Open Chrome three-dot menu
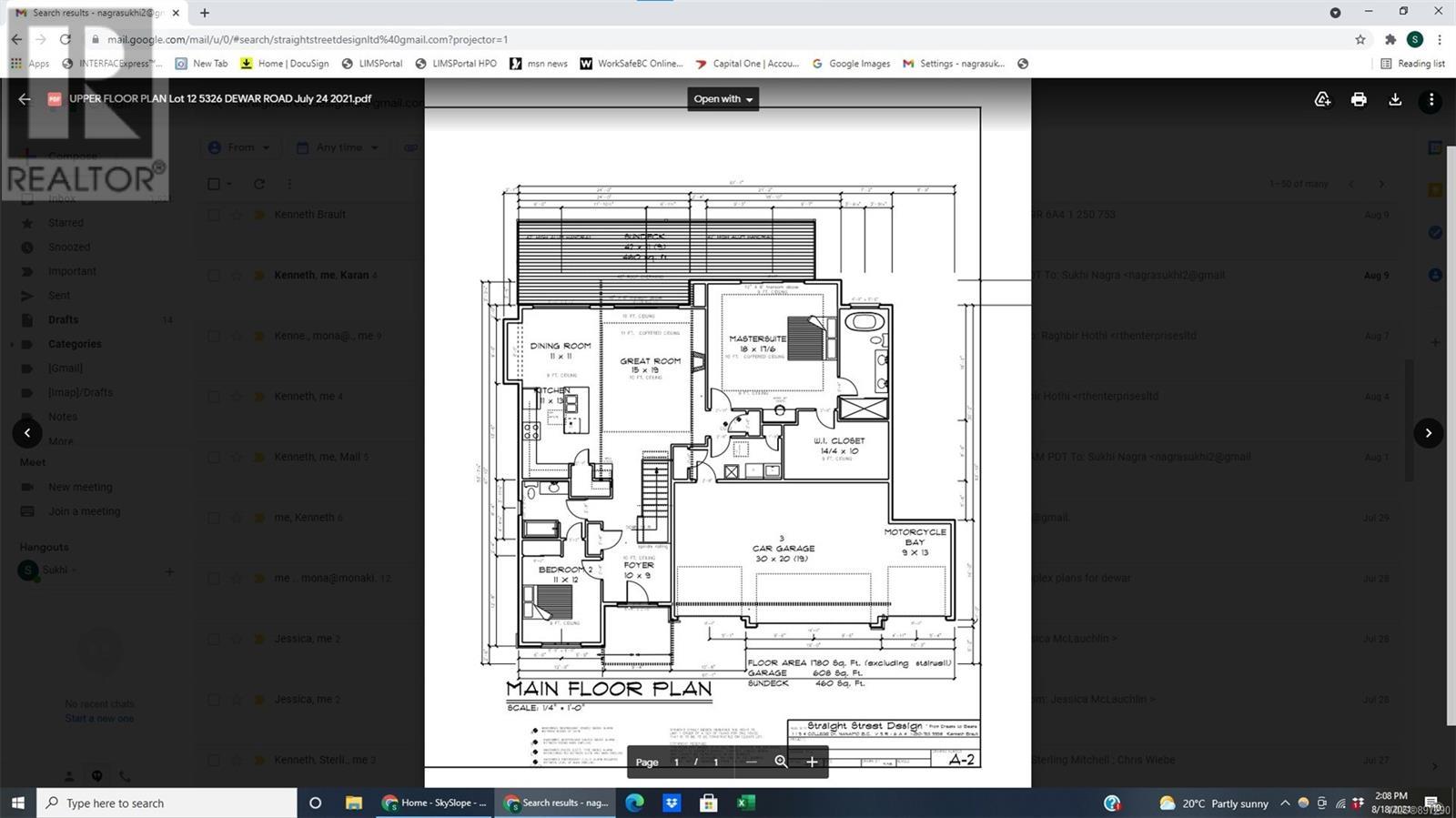1456x818 pixels. pos(1440,39)
